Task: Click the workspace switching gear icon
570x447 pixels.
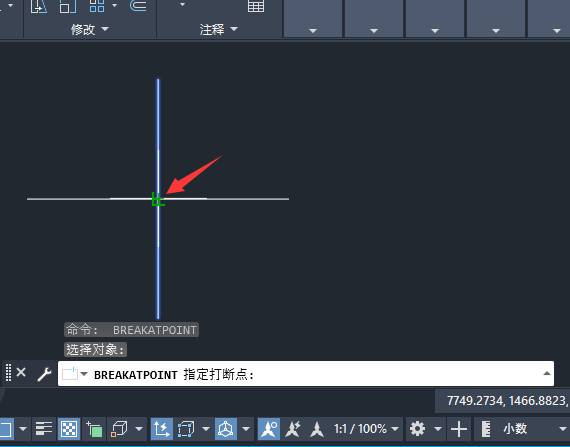Action: [x=417, y=429]
